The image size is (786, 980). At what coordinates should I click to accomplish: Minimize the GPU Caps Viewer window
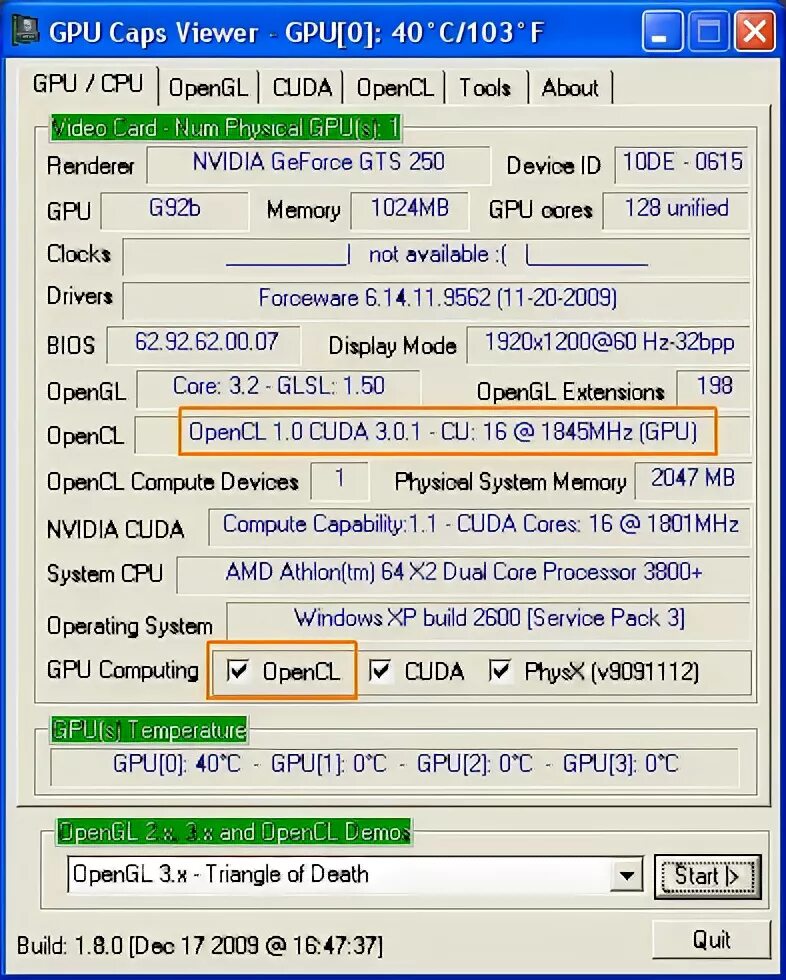tap(662, 31)
